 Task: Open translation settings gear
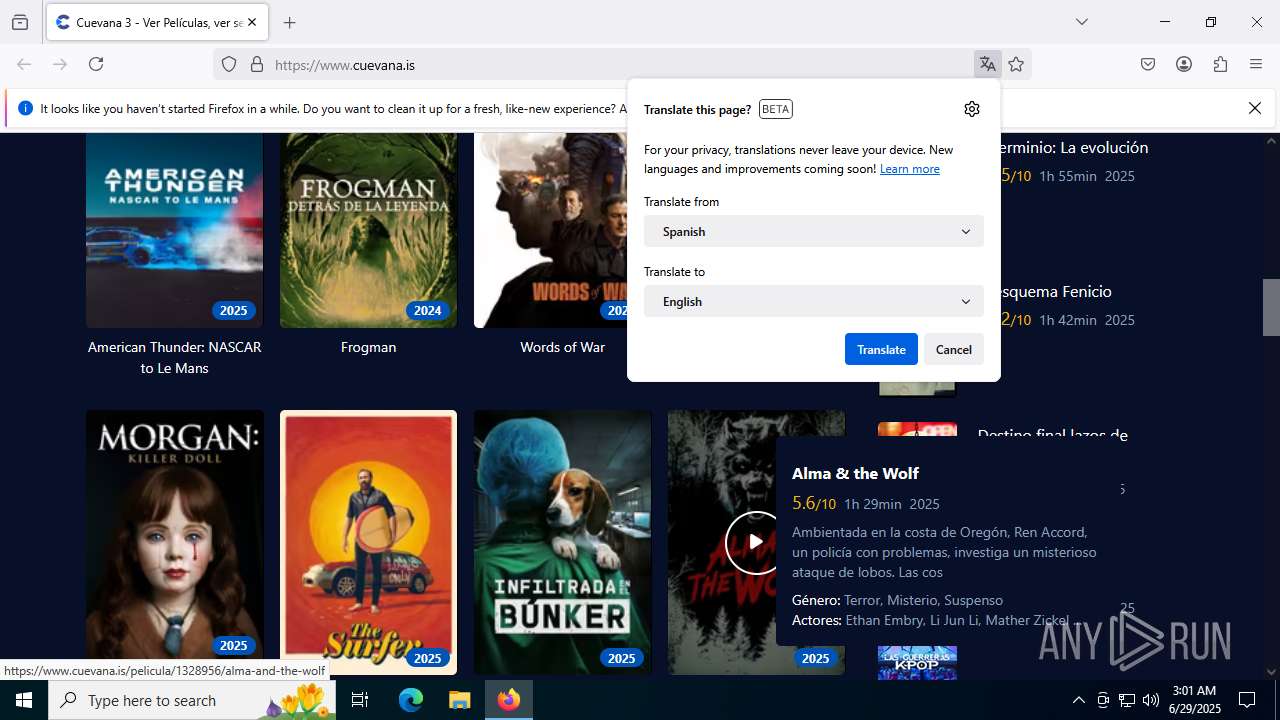click(972, 109)
